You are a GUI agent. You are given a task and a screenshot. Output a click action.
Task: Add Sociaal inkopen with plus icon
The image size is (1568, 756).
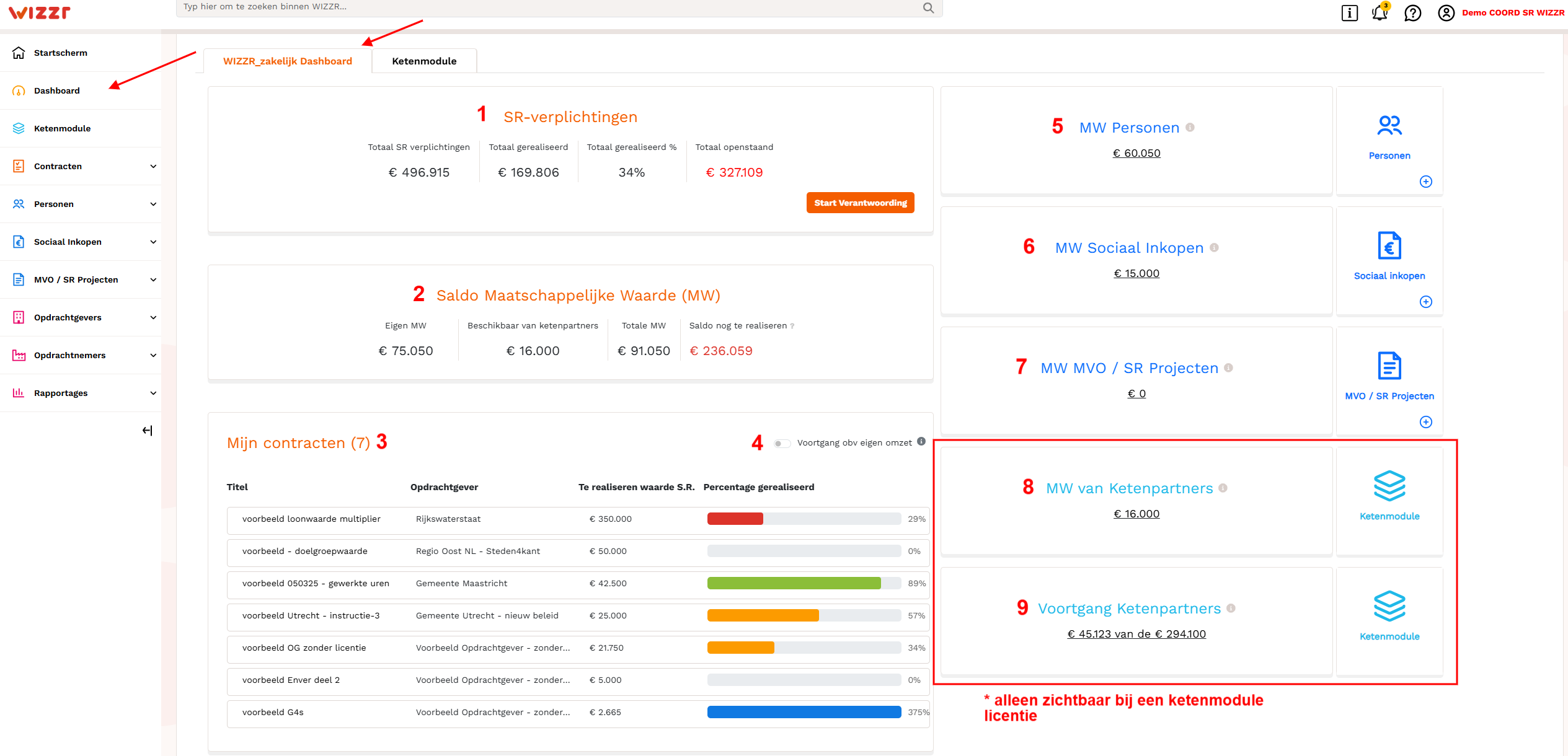point(1426,302)
